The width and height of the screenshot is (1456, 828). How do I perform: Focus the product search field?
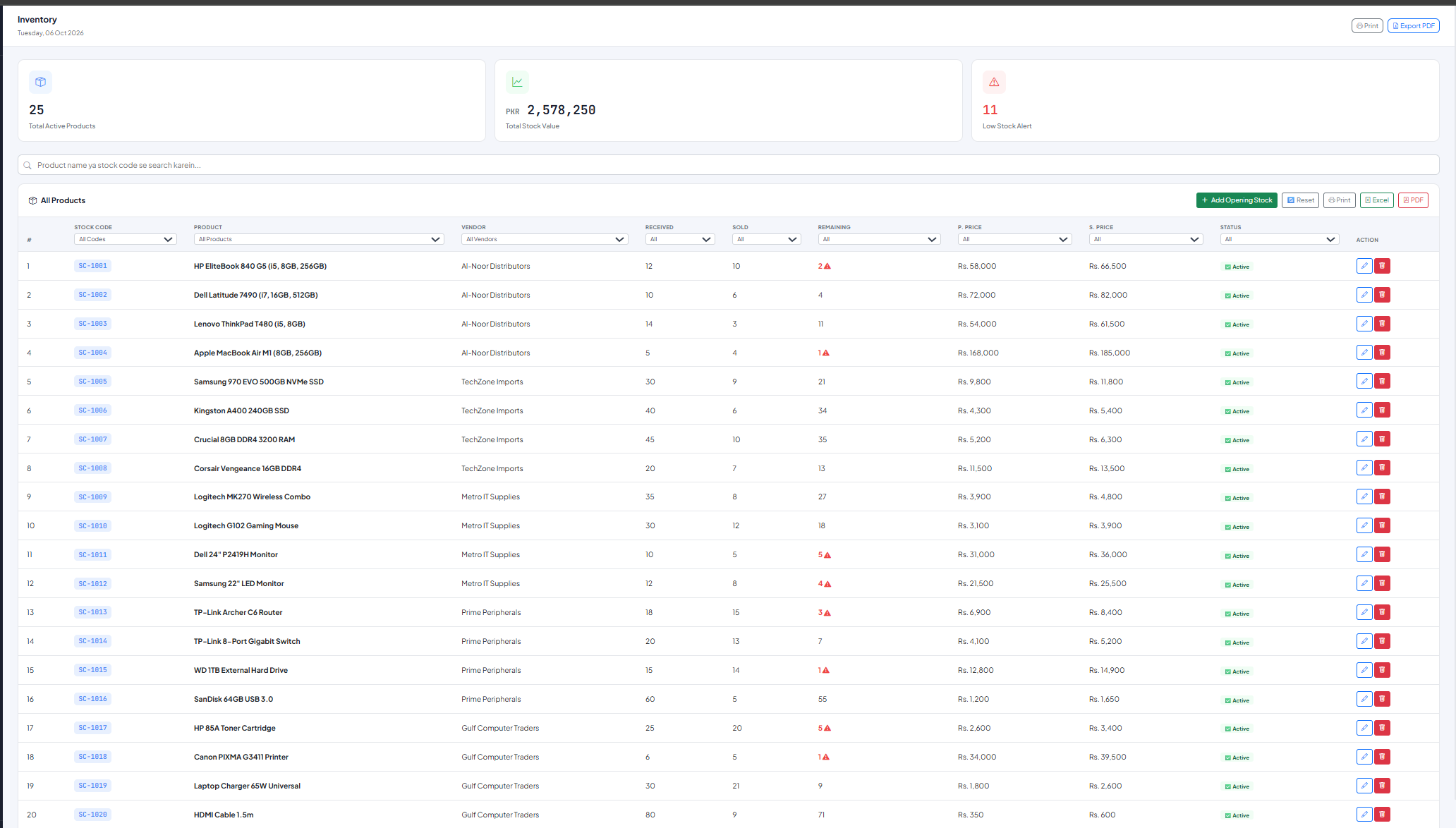(728, 165)
